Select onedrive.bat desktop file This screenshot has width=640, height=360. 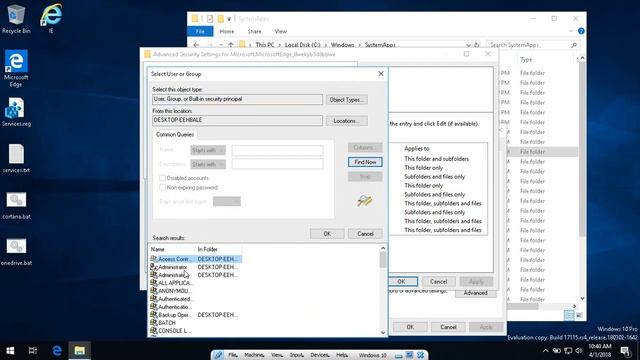coord(16,252)
